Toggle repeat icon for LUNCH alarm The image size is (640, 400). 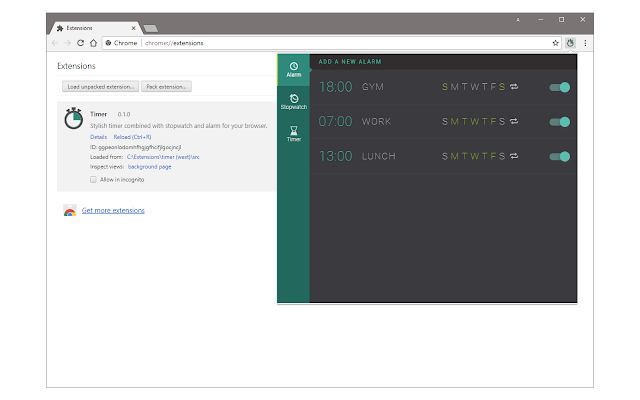click(514, 156)
